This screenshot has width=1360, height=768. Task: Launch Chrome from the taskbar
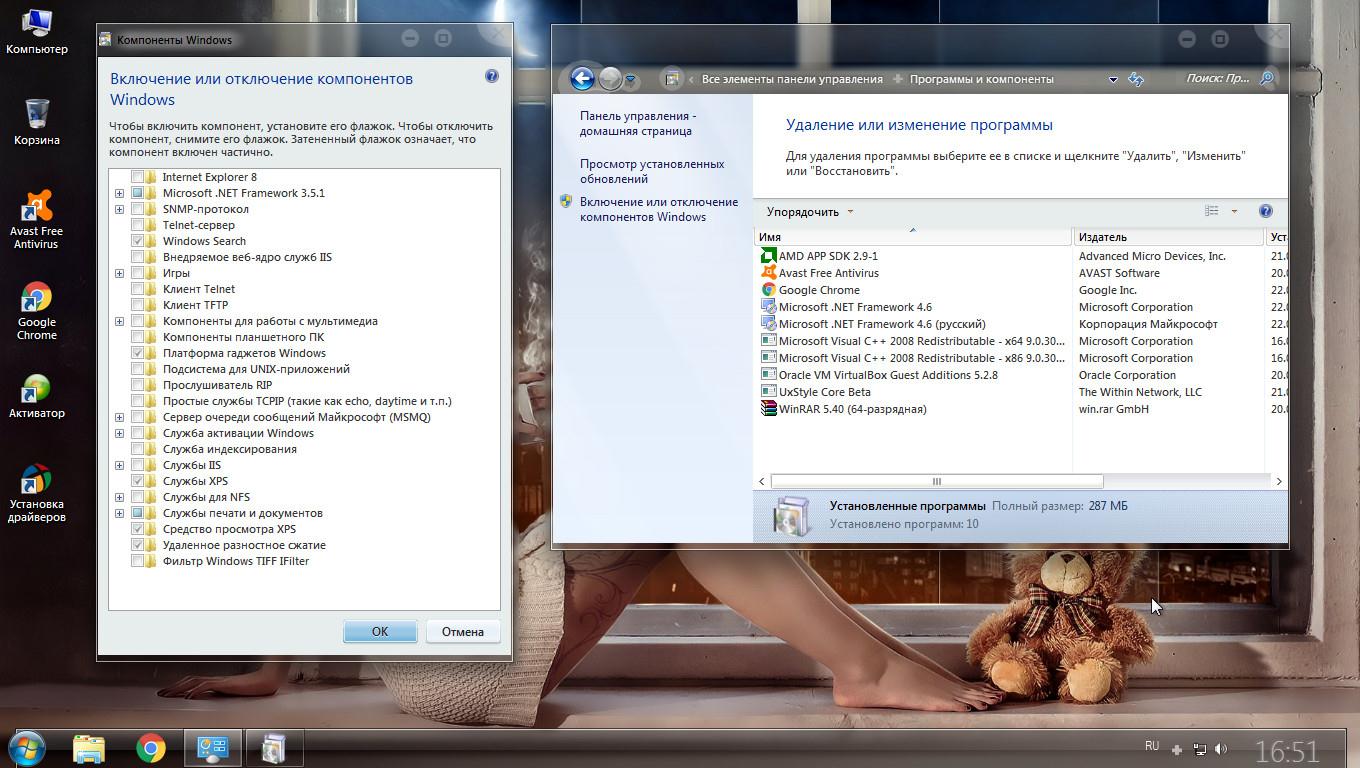click(151, 748)
